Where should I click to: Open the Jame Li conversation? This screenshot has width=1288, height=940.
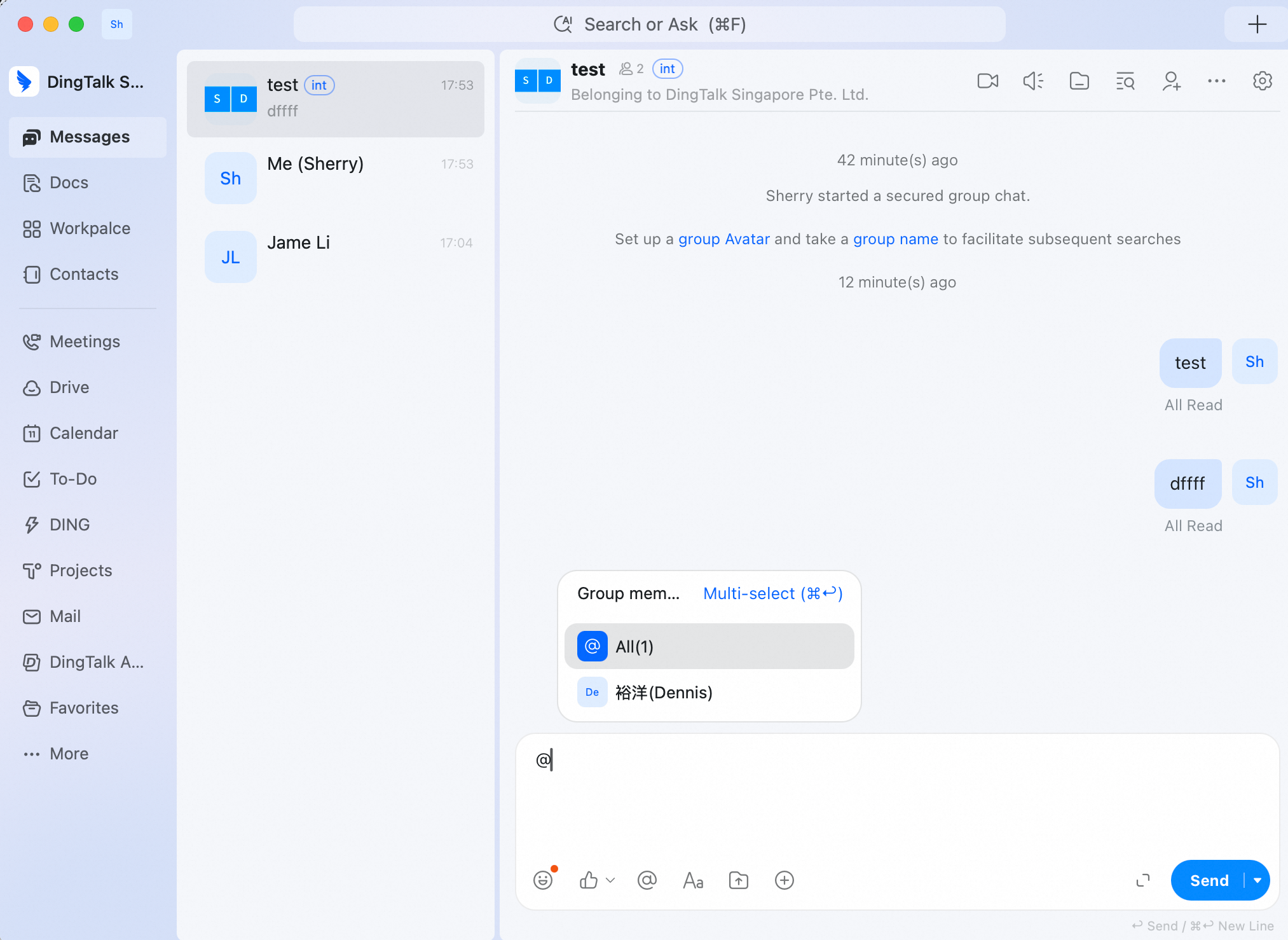coord(336,256)
